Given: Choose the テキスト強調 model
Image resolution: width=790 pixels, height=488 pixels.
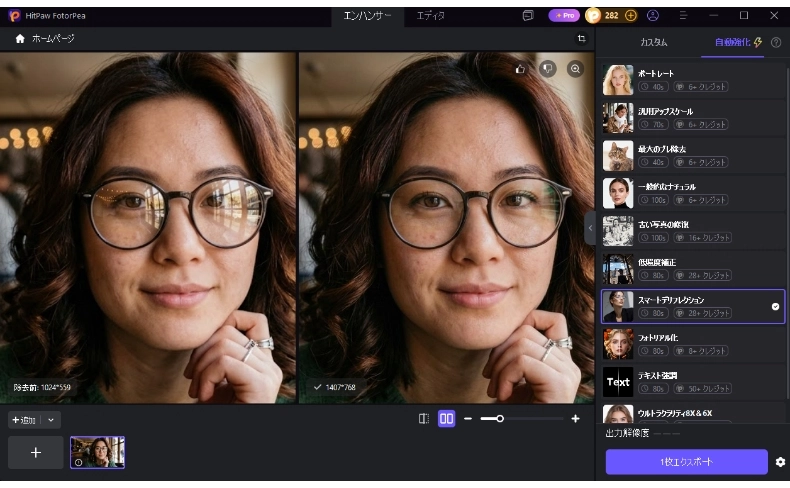Looking at the screenshot, I should click(693, 382).
